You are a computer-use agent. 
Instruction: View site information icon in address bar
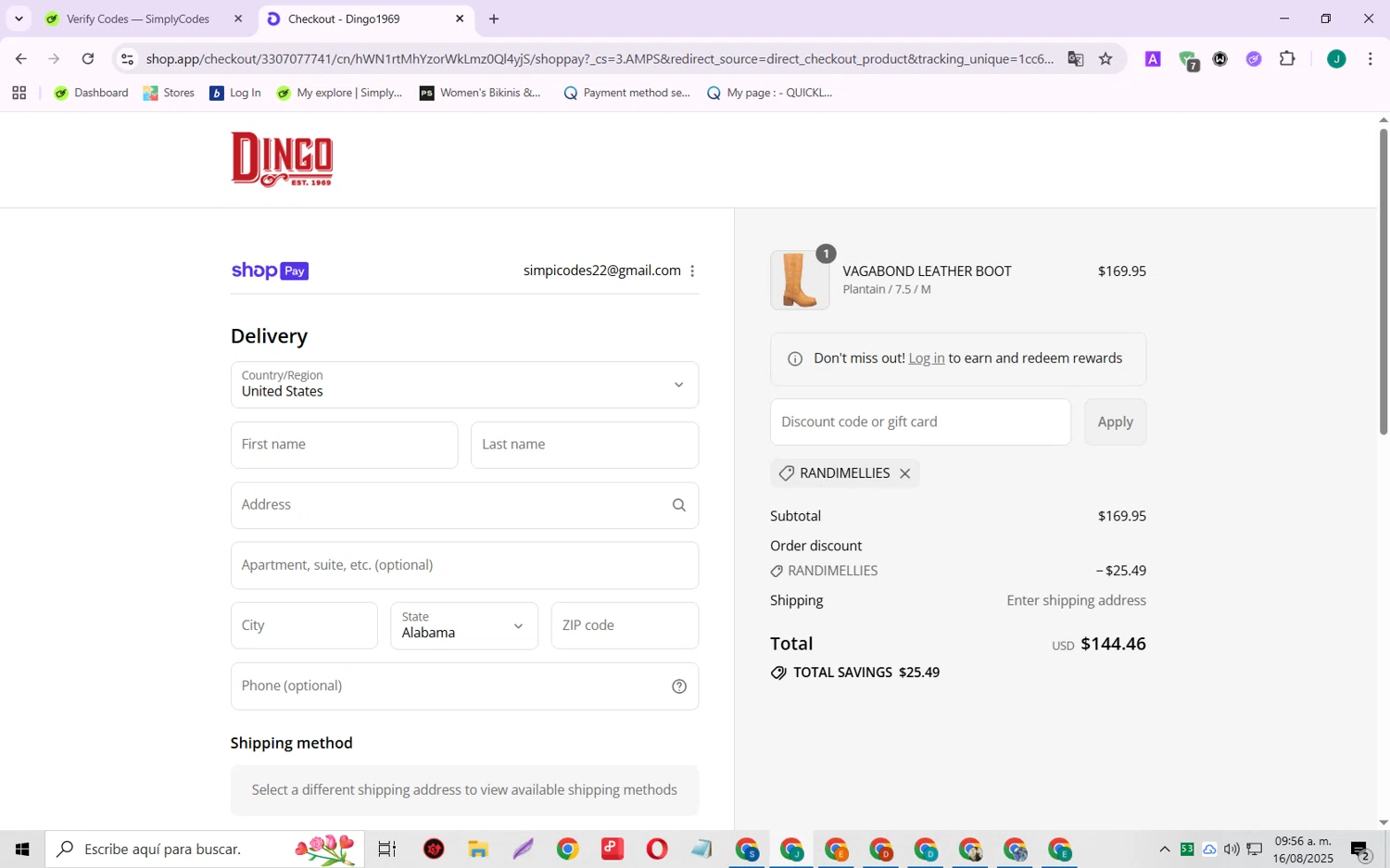pyautogui.click(x=128, y=59)
